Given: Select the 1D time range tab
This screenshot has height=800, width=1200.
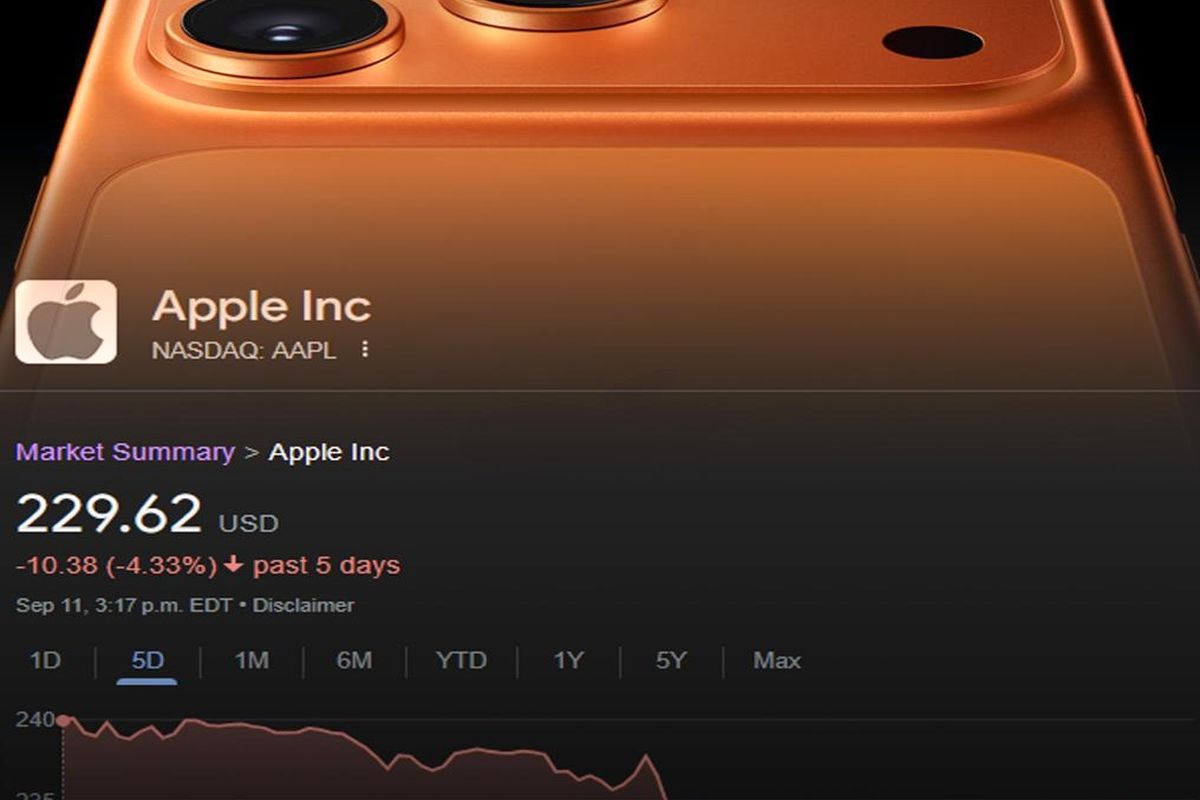Looking at the screenshot, I should 45,660.
